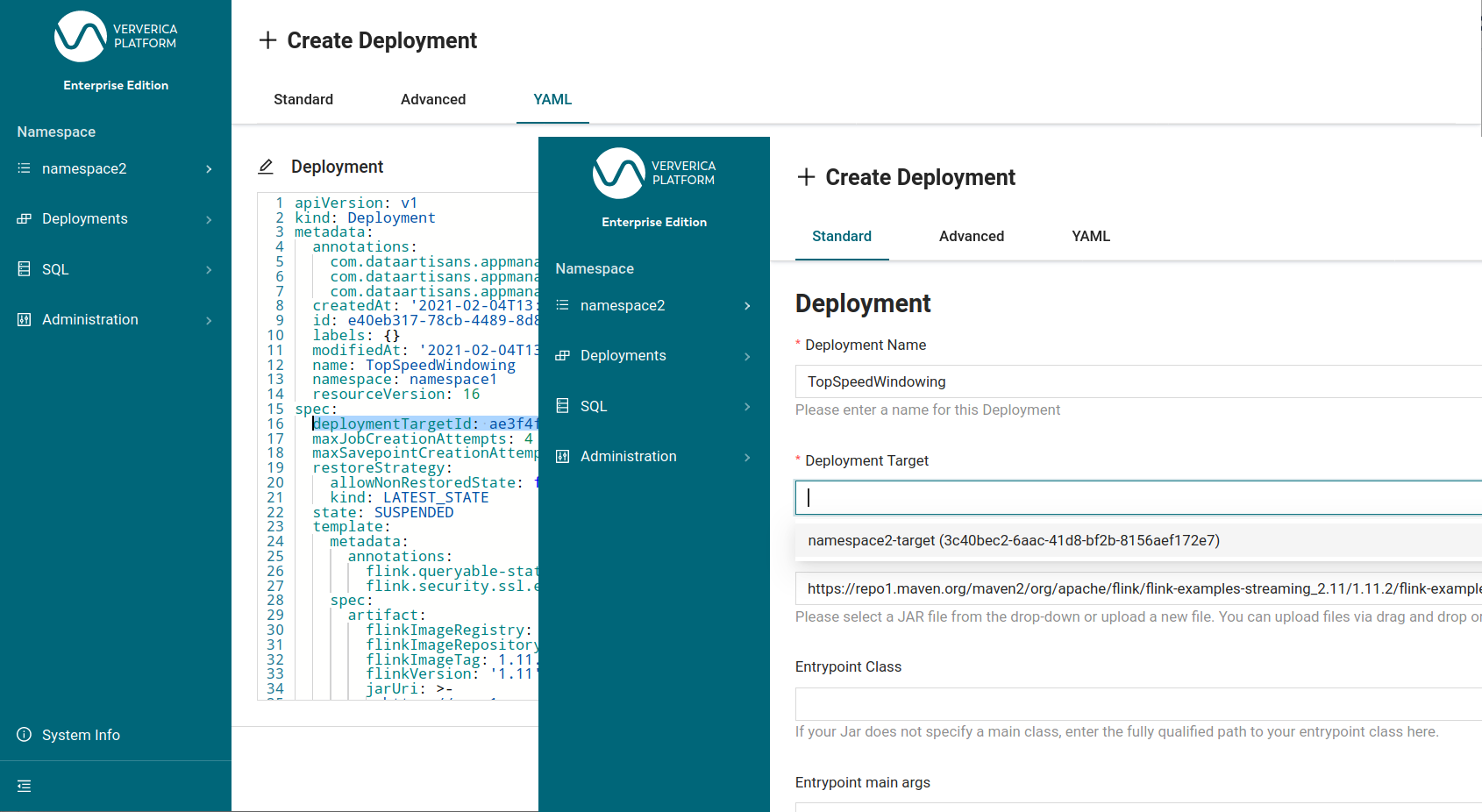Click Deployment Name field containing TopSpeedWindowing
The width and height of the screenshot is (1482, 812).
click(1138, 381)
